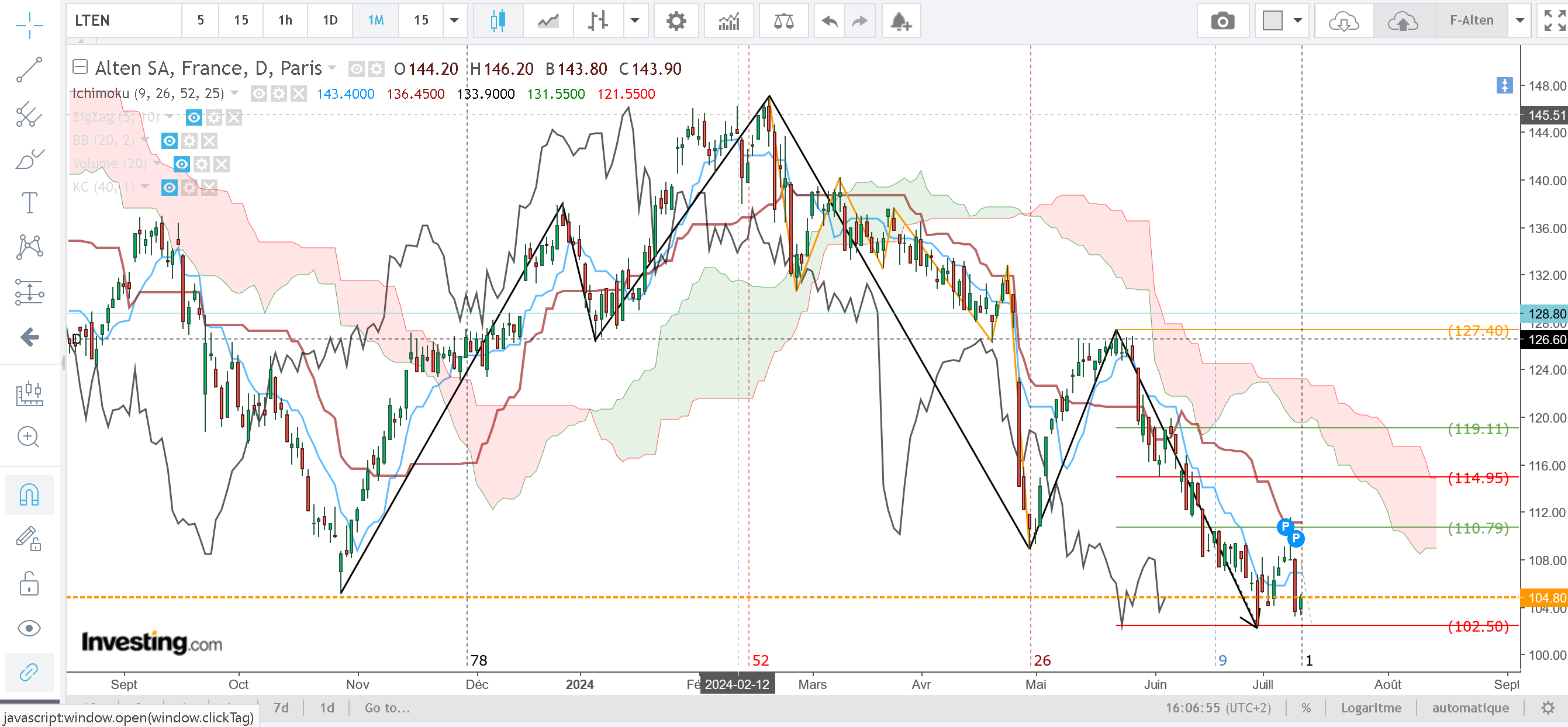Toggle magnet mode for drawings

pos(29,495)
